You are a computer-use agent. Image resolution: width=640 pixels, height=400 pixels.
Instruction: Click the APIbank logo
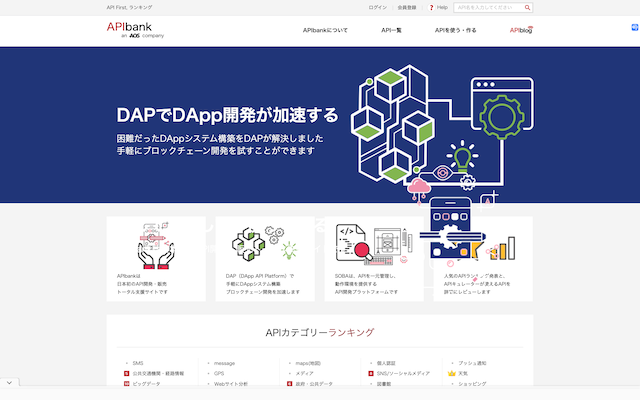135,30
